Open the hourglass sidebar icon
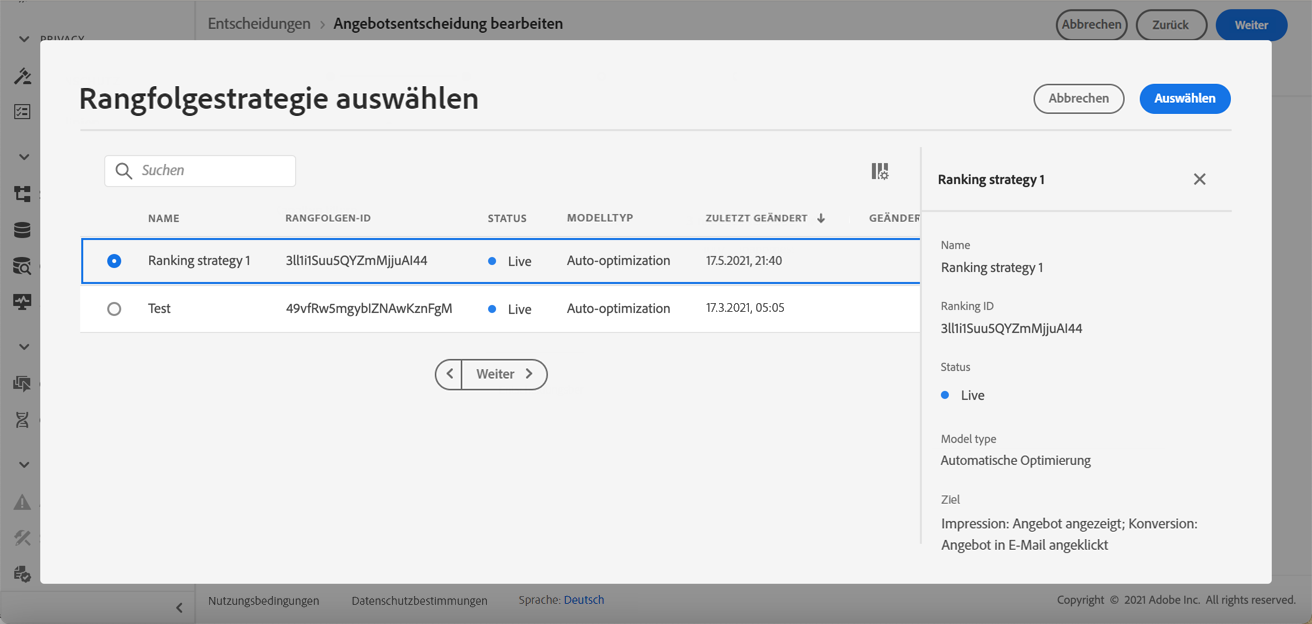The width and height of the screenshot is (1312, 624). pyautogui.click(x=22, y=420)
